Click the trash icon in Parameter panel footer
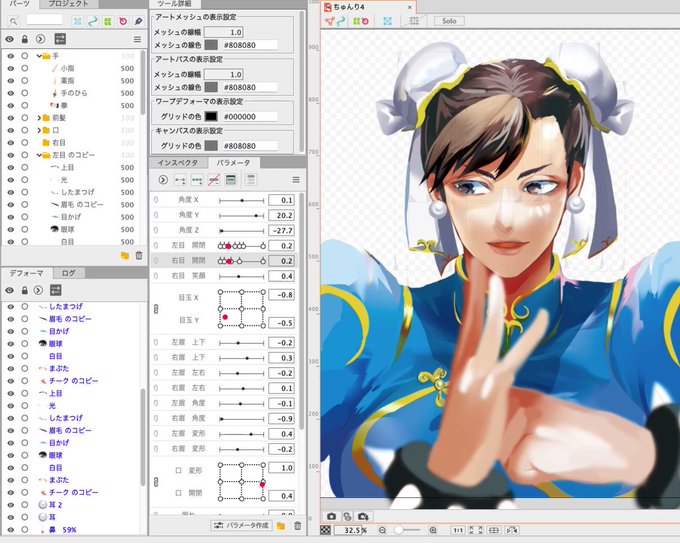Viewport: 680px width, 543px height. (298, 526)
